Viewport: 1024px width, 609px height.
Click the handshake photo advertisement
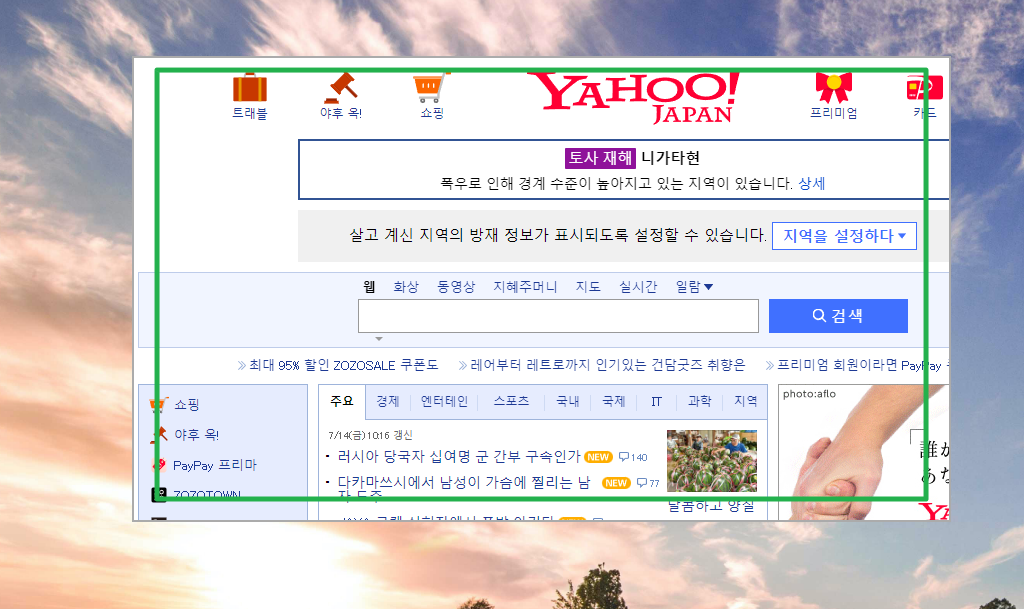click(x=863, y=452)
